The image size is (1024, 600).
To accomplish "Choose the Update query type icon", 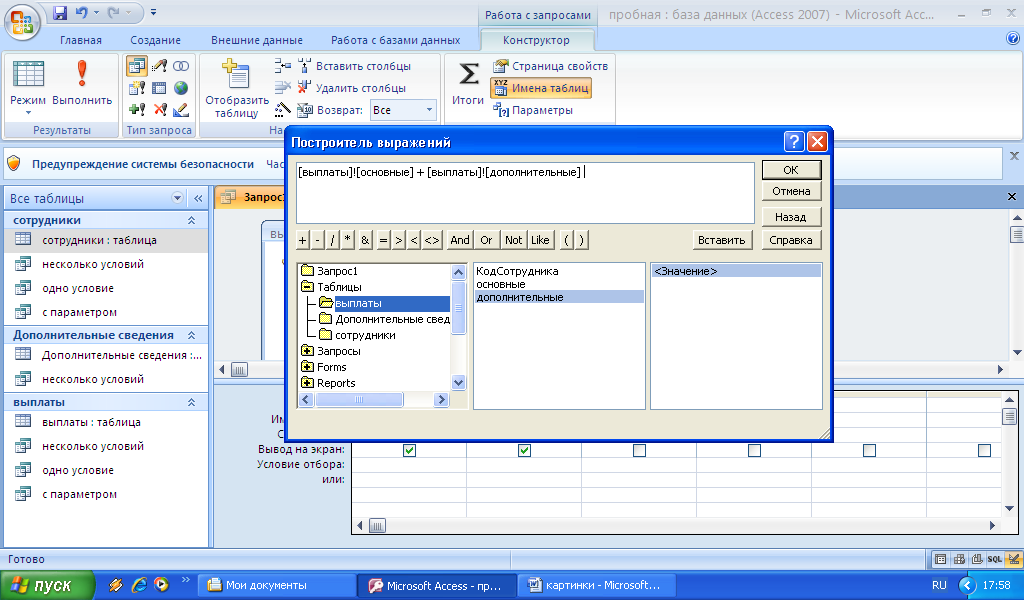I will coord(159,66).
